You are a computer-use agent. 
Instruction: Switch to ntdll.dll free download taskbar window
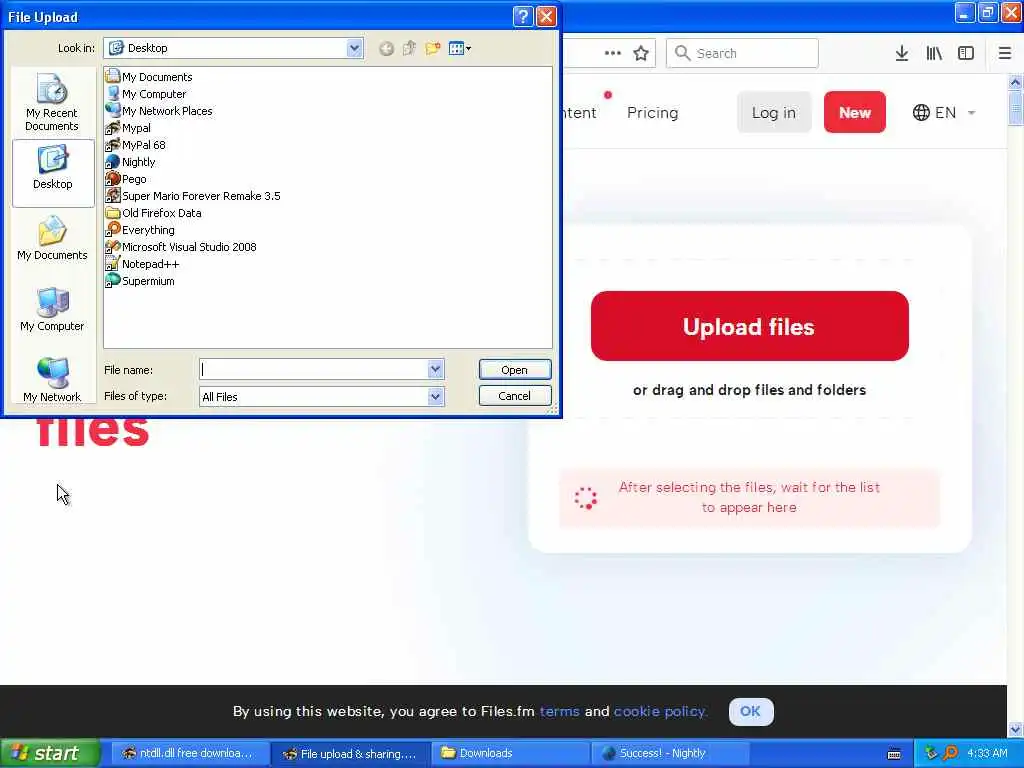click(188, 753)
